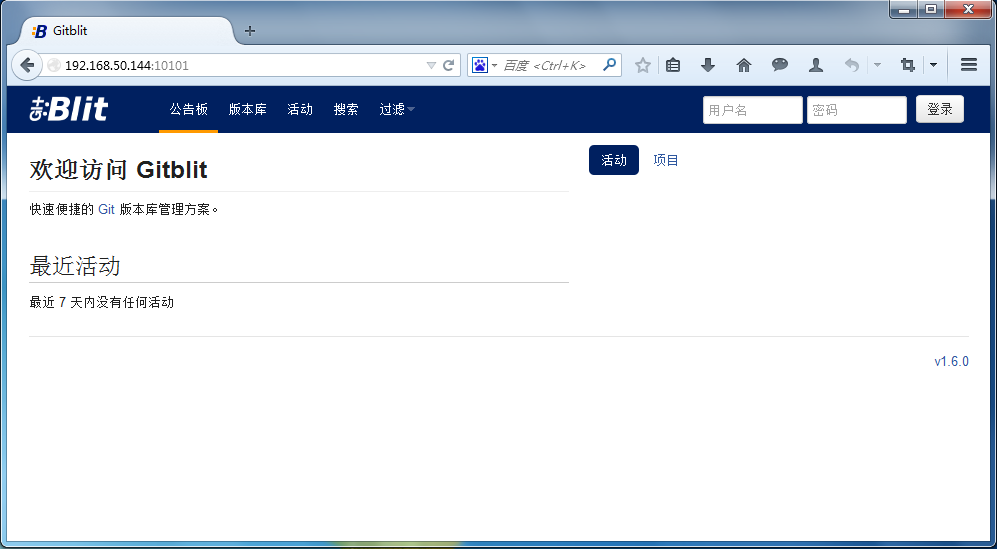Bookmark this page with star icon

643,65
